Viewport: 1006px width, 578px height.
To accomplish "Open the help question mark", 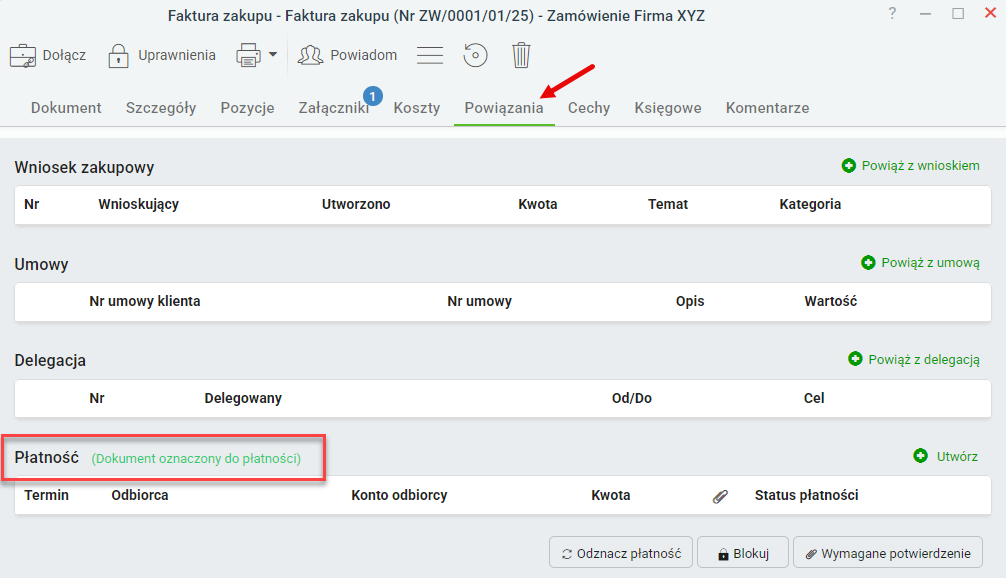I will (x=892, y=13).
